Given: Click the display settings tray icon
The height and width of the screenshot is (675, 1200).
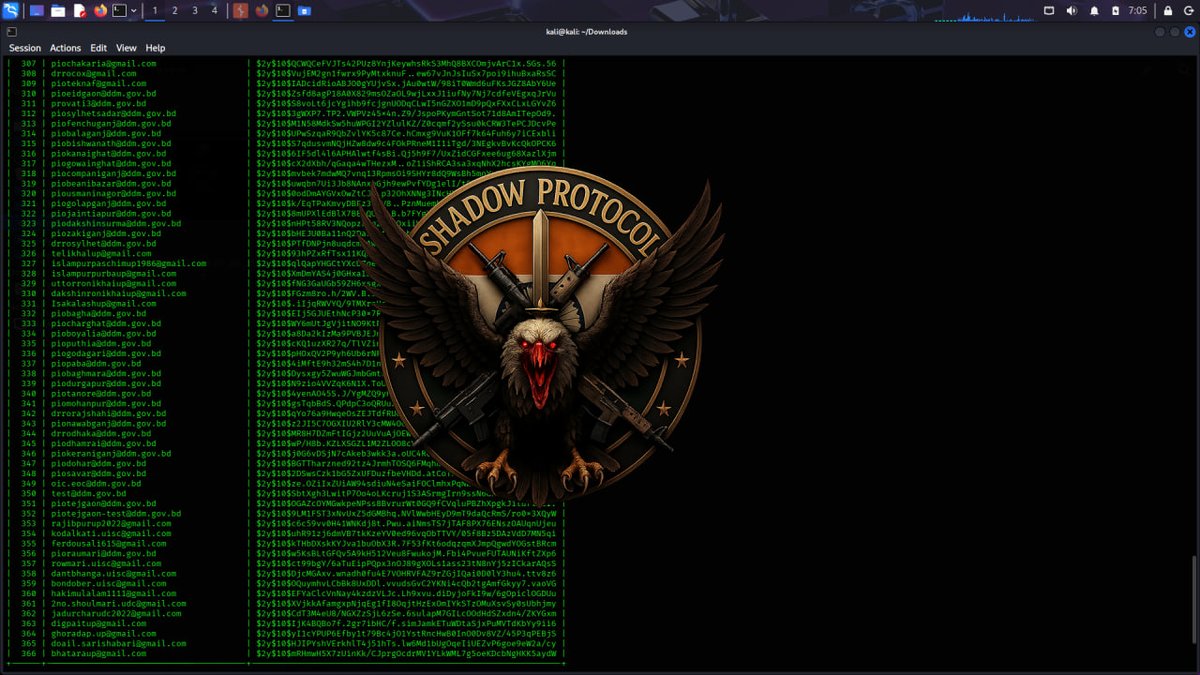Looking at the screenshot, I should [x=1049, y=11].
